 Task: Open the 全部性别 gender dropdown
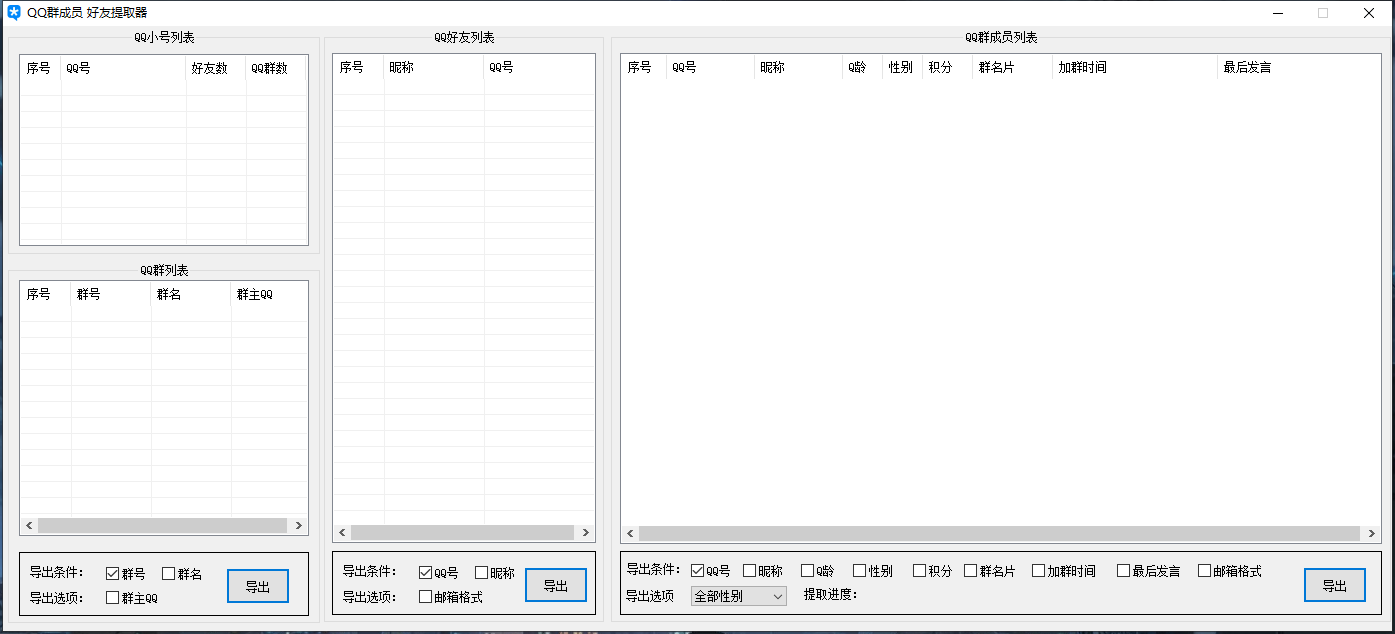(x=738, y=596)
